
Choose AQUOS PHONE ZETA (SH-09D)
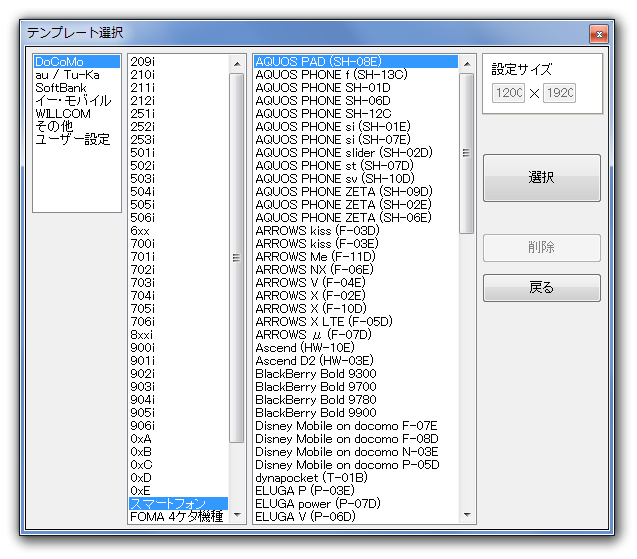(x=356, y=192)
